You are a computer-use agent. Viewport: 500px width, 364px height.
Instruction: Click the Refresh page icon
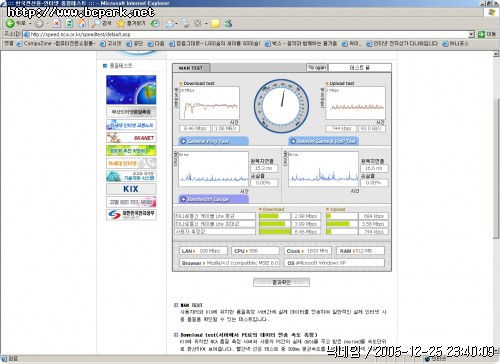coord(69,23)
